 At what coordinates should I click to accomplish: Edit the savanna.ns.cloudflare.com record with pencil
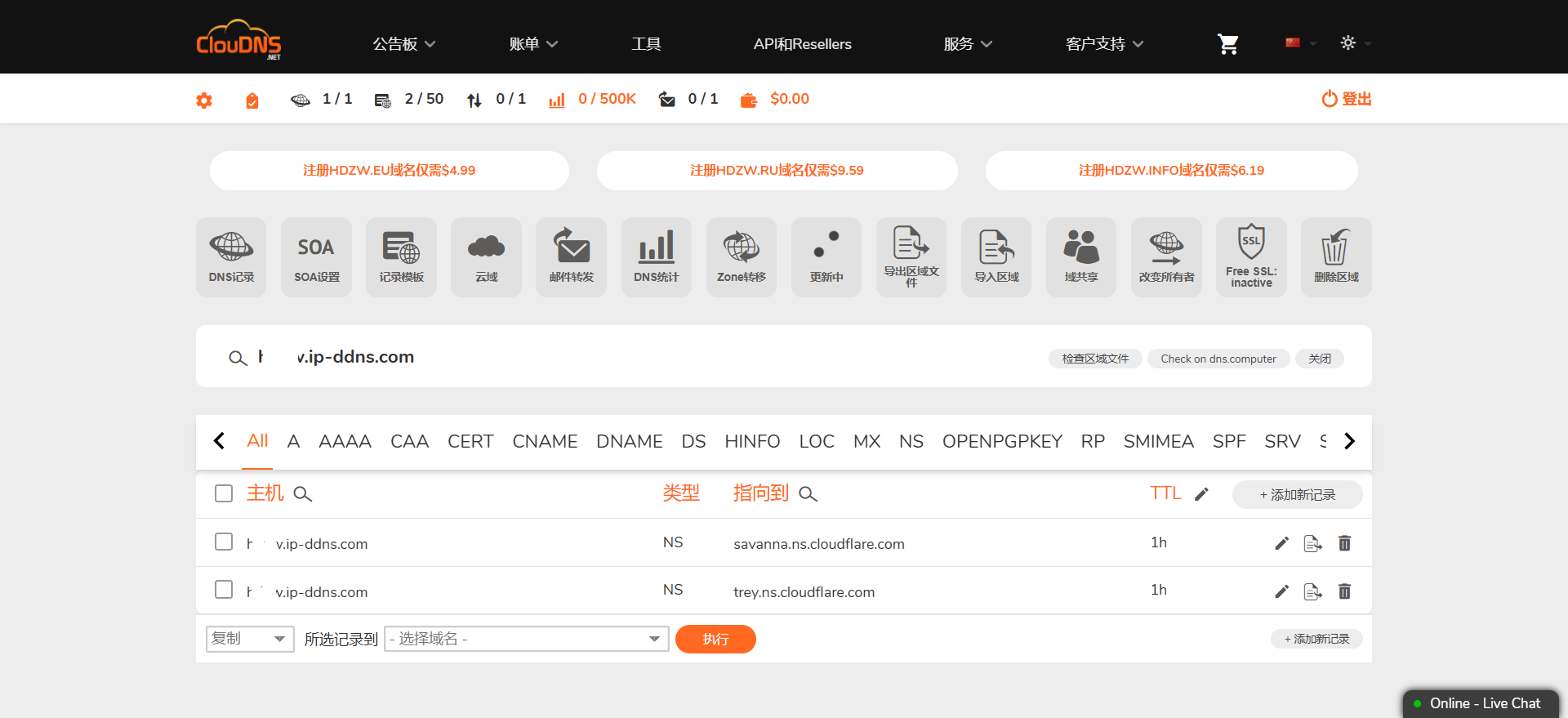pyautogui.click(x=1281, y=544)
